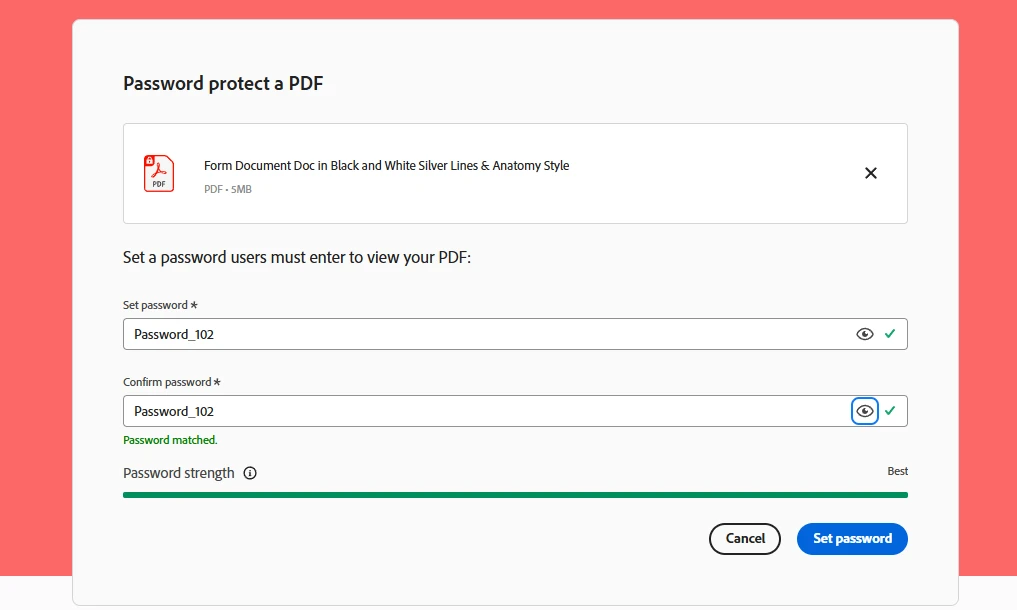Click the Password strength progress bar
This screenshot has height=610, width=1017.
point(514,494)
